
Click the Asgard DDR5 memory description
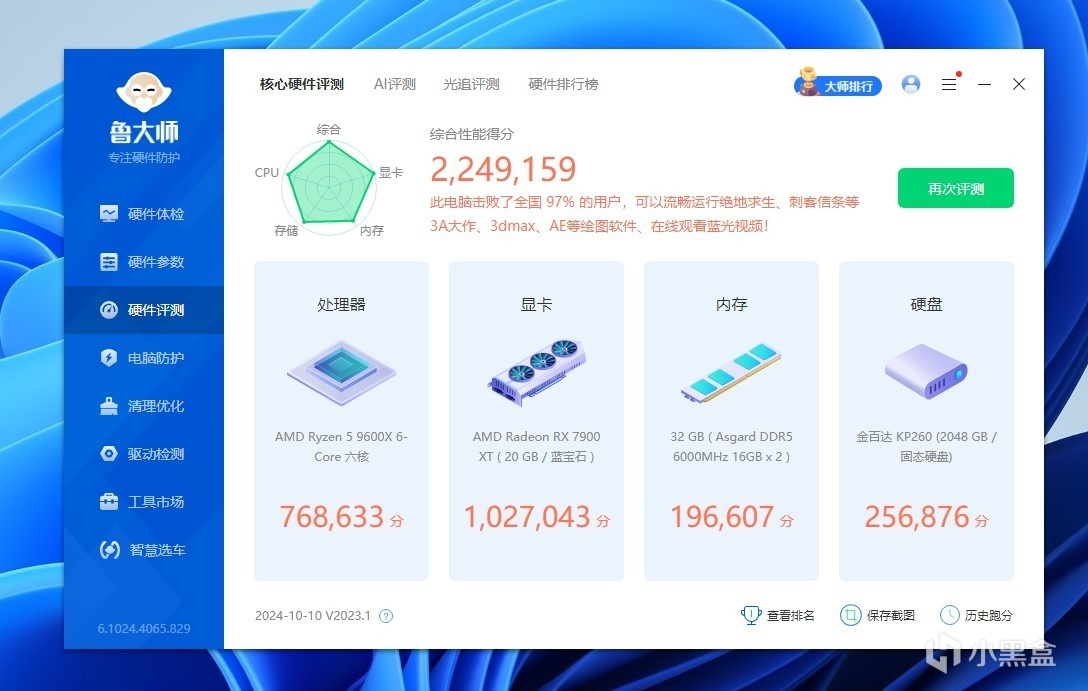point(731,446)
